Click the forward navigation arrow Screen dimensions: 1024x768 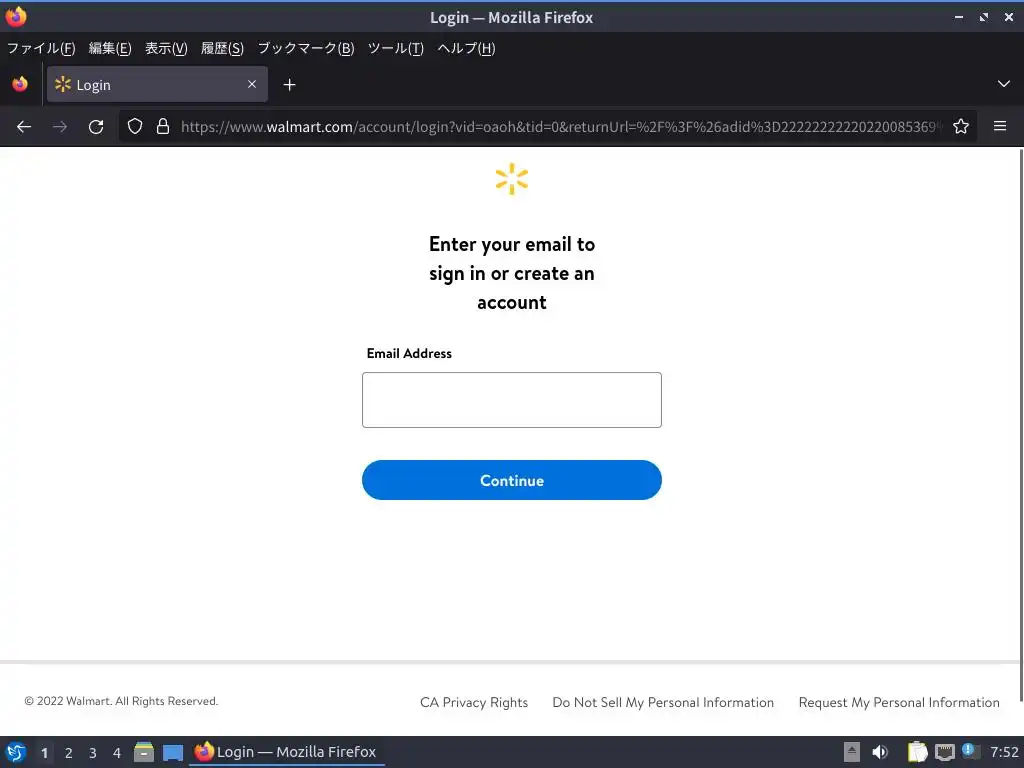(x=60, y=127)
